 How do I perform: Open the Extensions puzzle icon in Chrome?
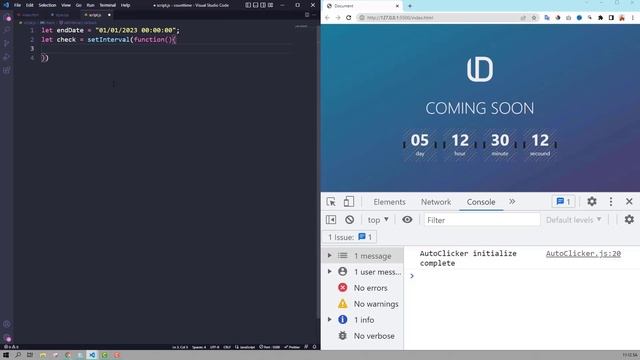[600, 18]
